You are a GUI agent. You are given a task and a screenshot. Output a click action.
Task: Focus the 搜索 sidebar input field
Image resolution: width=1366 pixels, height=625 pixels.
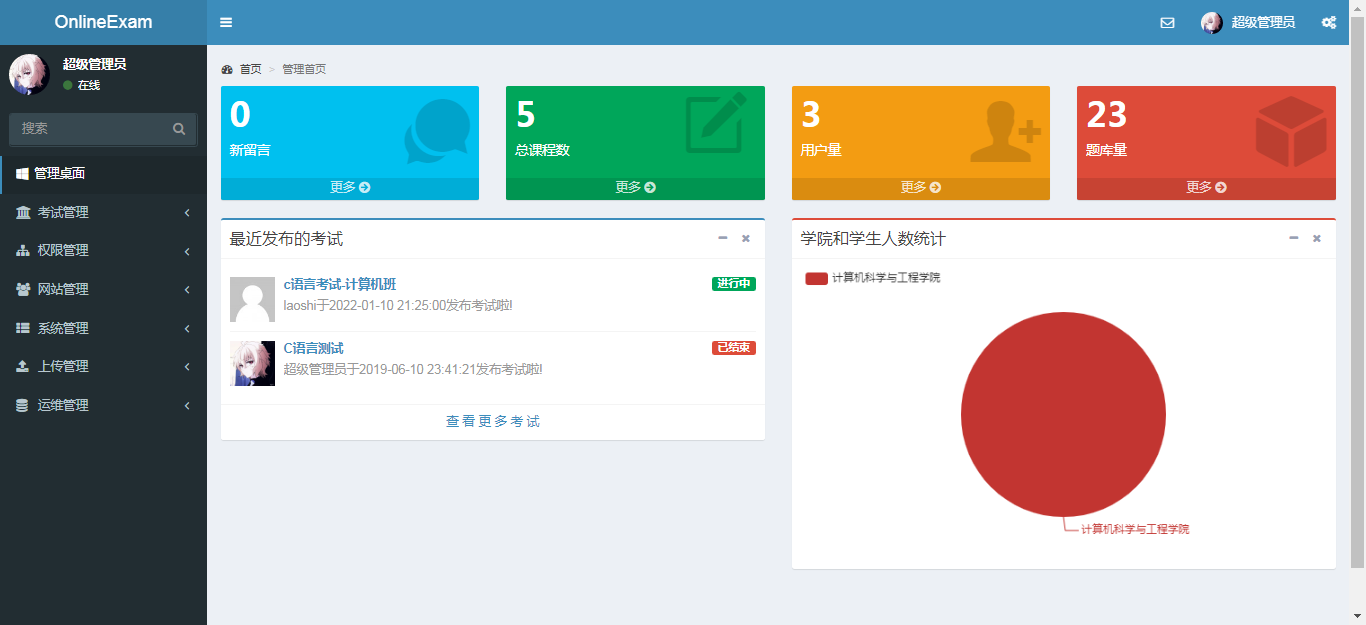click(90, 129)
